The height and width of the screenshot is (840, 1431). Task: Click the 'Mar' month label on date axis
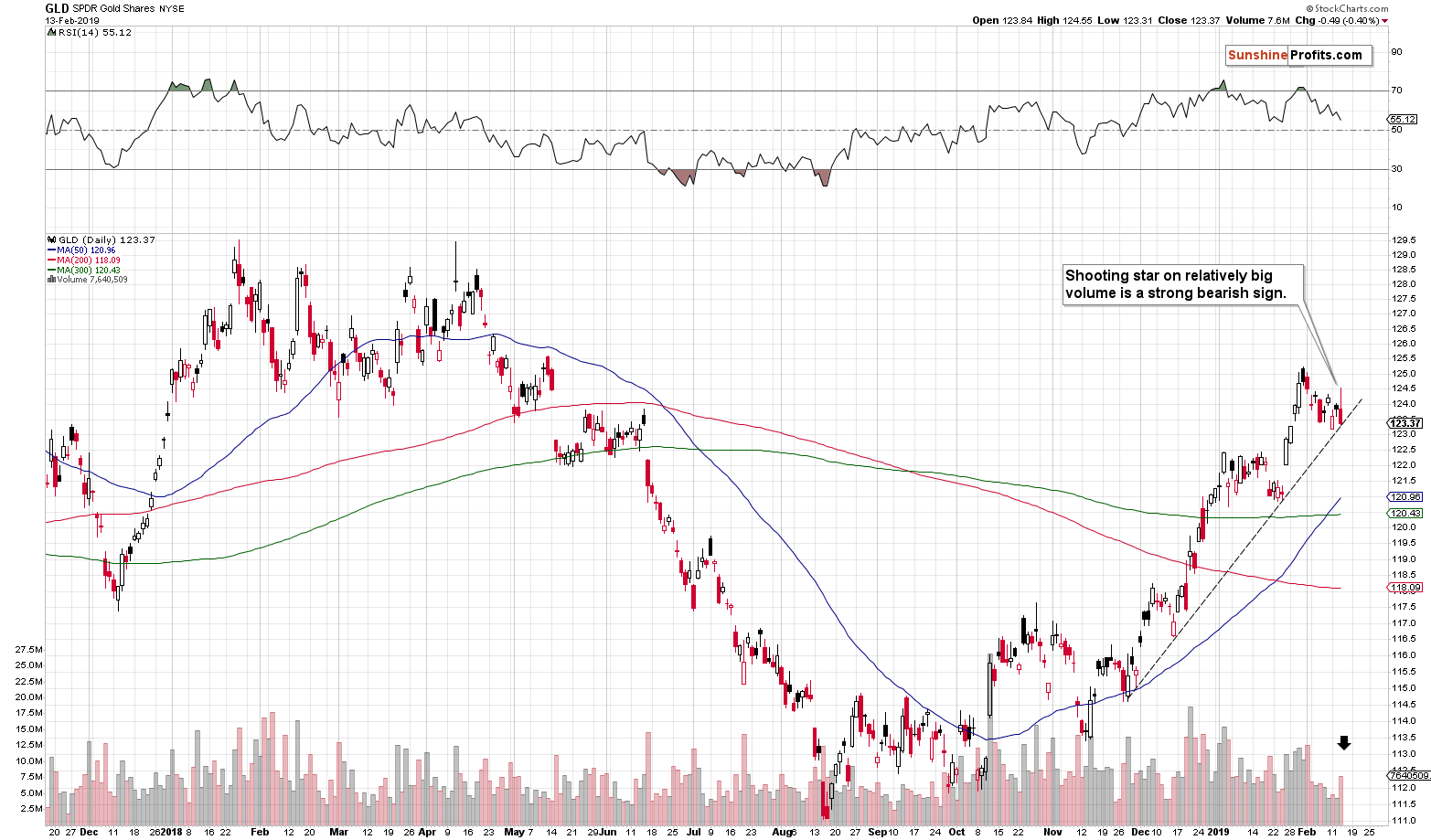click(338, 833)
